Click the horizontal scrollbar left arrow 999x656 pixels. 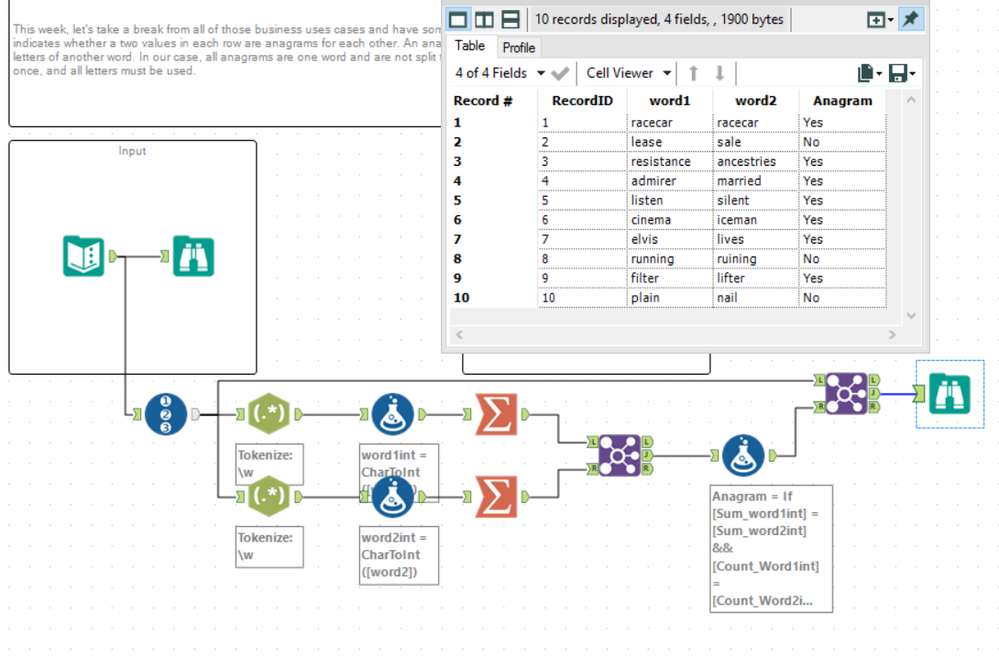tap(459, 334)
